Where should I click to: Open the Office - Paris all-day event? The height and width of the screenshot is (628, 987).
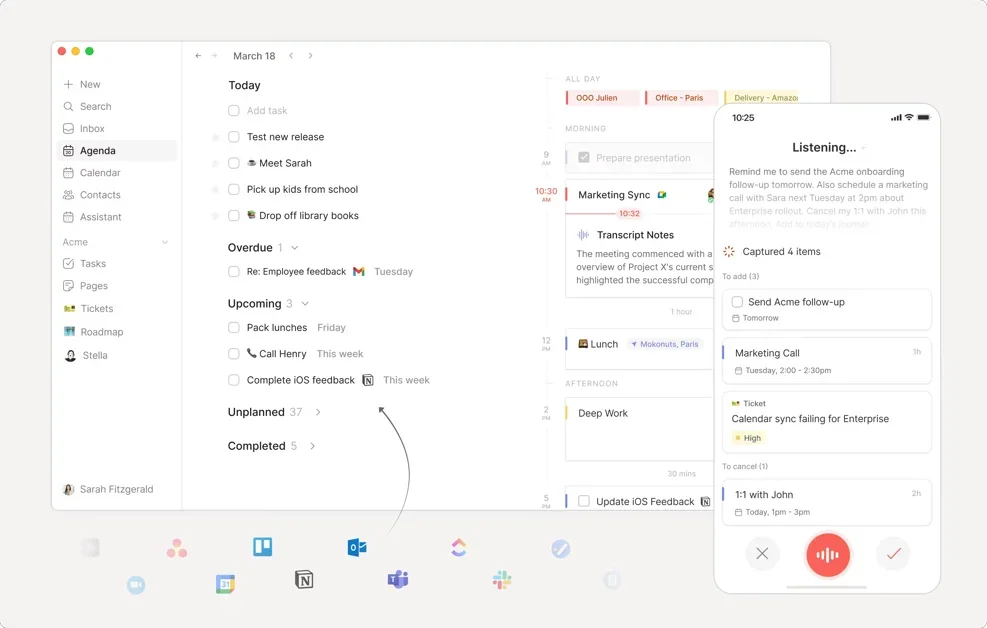(681, 98)
